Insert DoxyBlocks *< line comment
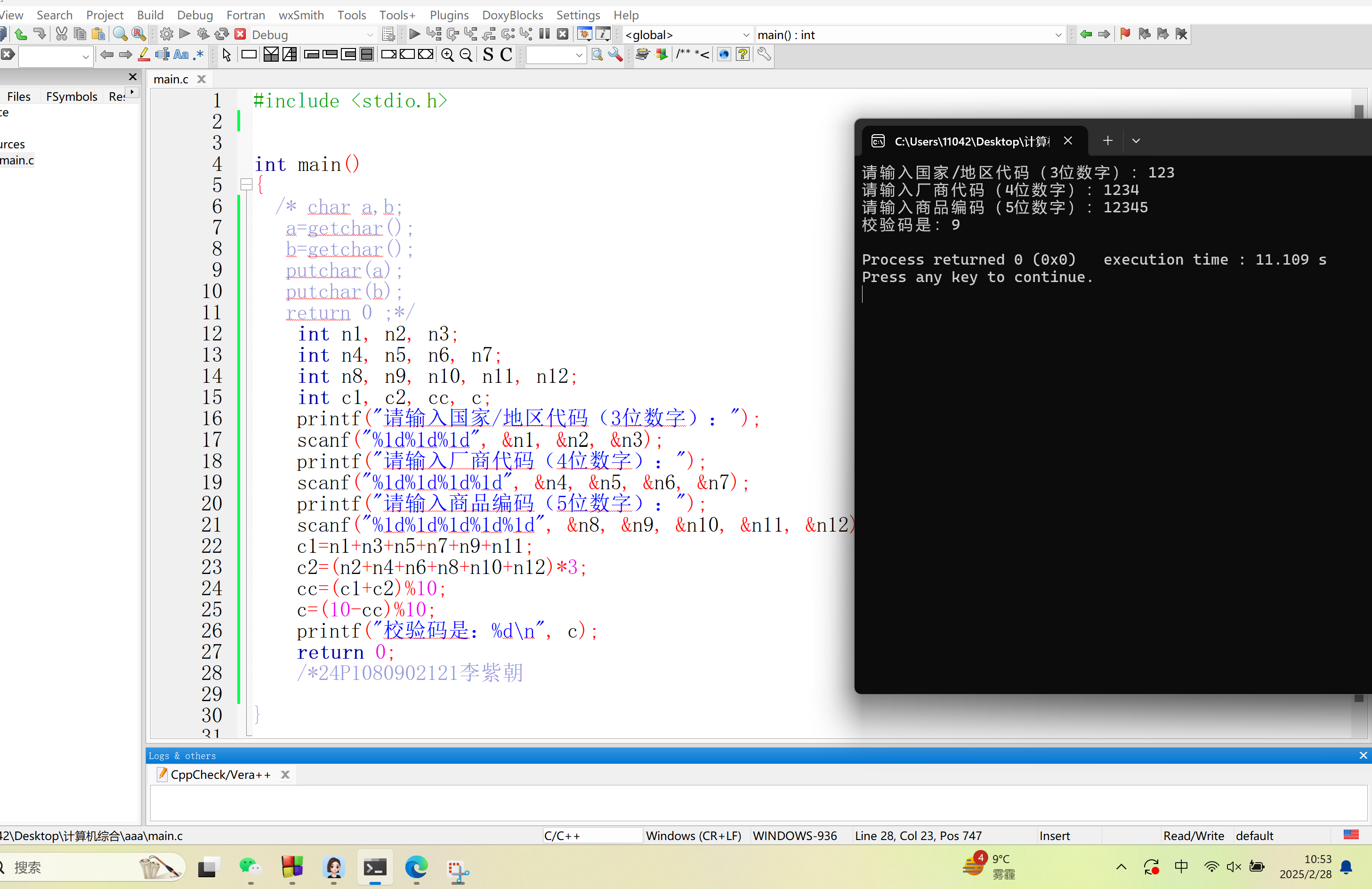The height and width of the screenshot is (889, 1372). (x=702, y=55)
